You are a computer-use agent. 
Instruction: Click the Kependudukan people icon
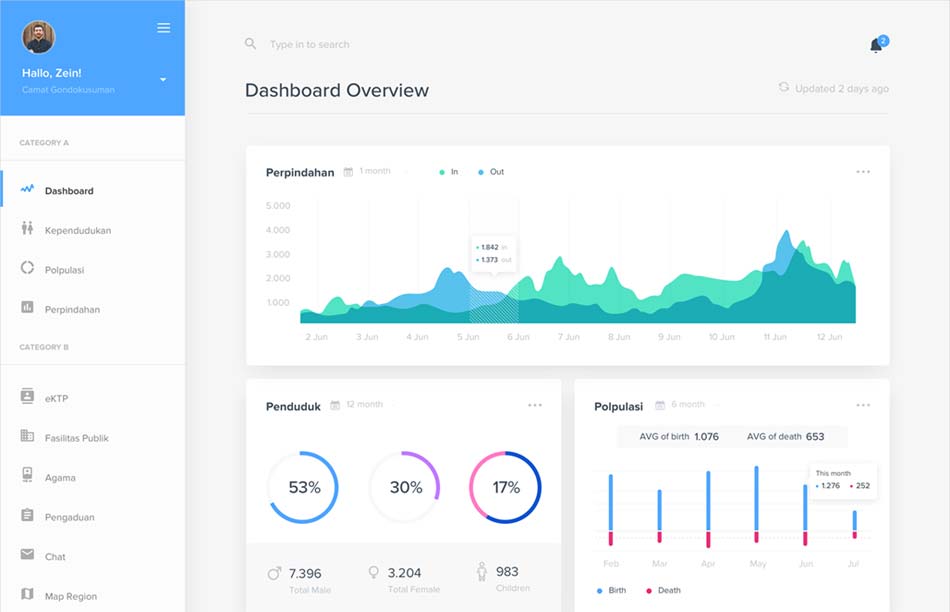27,229
